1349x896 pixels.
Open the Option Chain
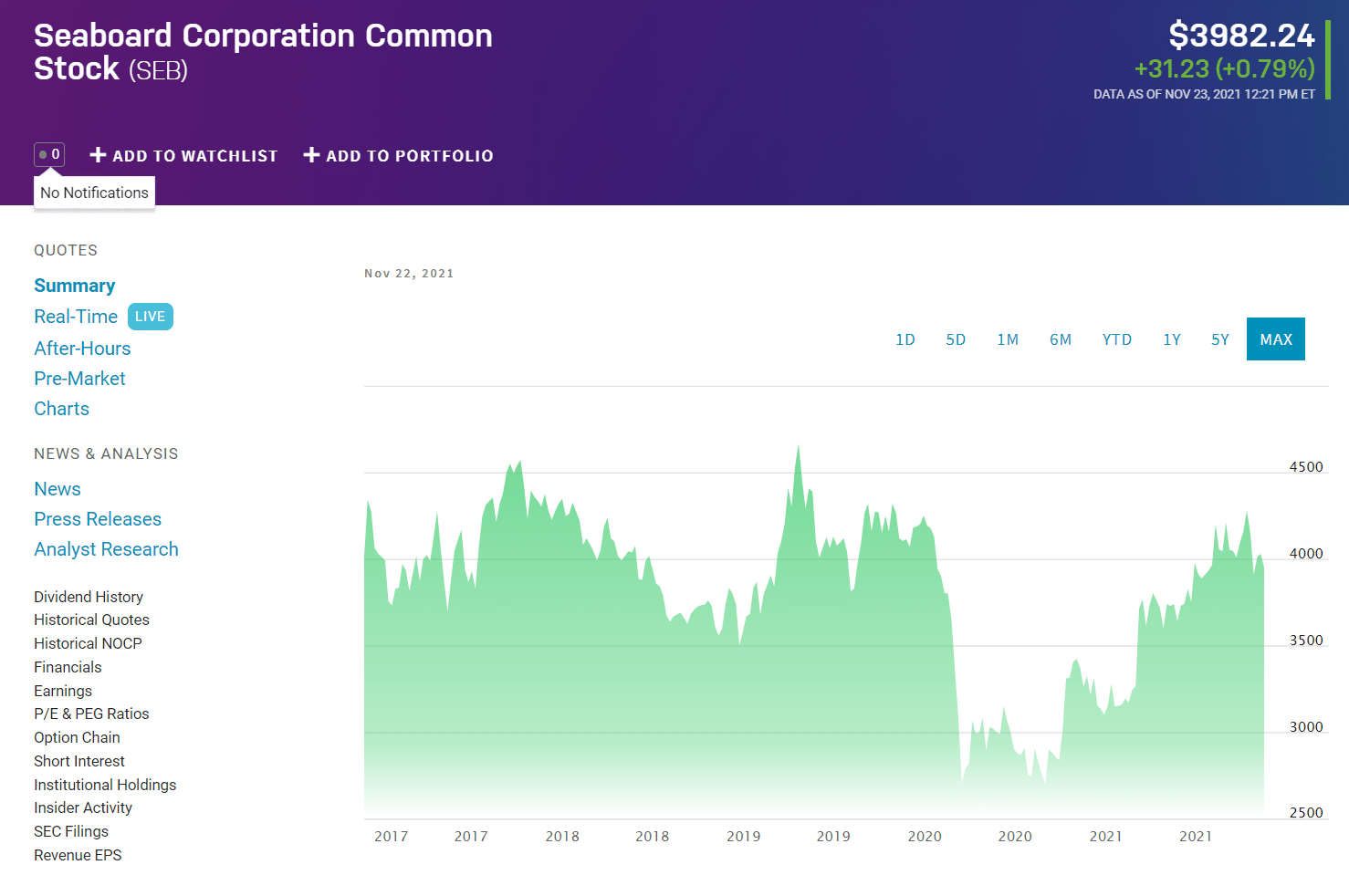click(77, 737)
